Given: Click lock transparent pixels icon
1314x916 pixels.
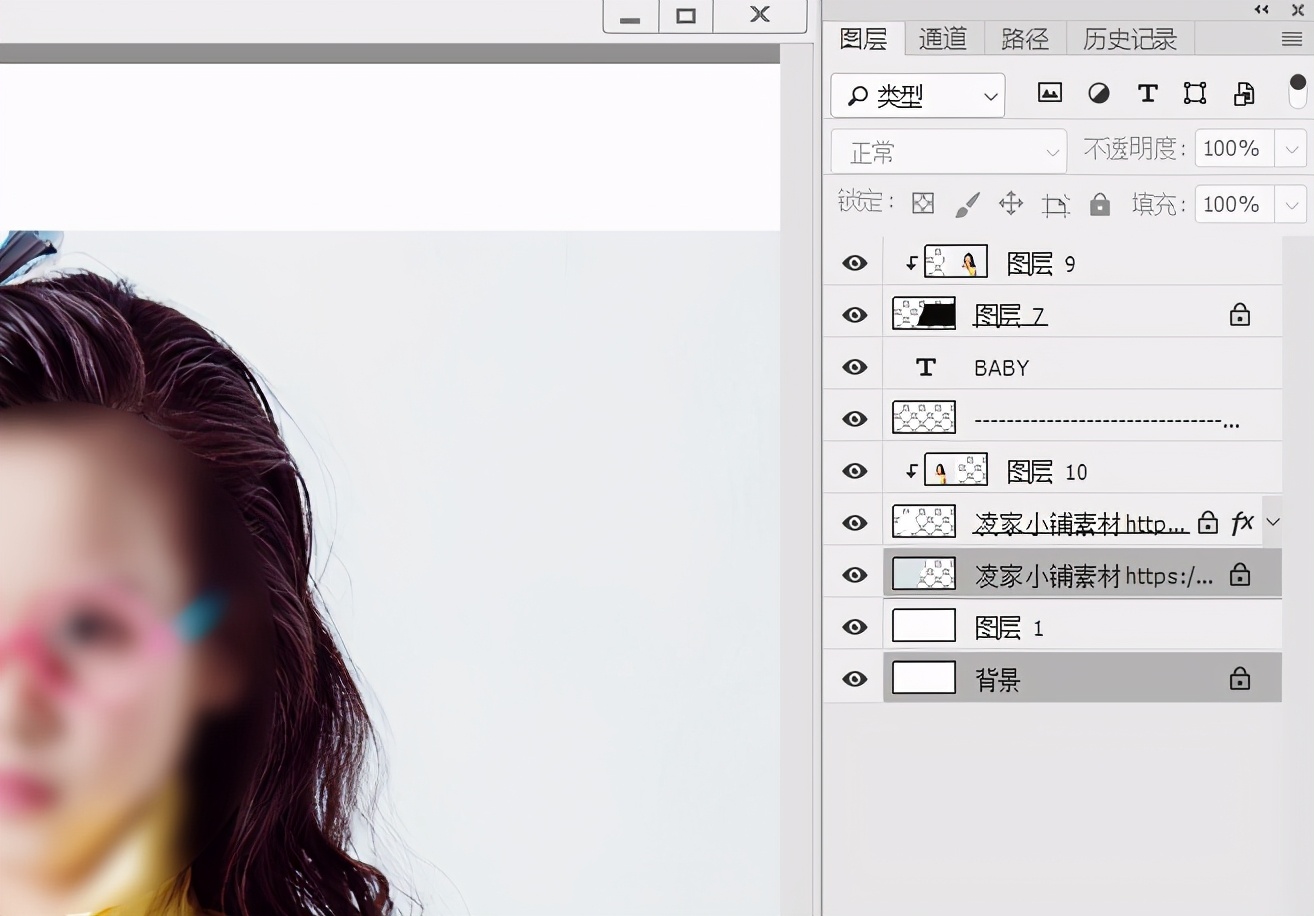Looking at the screenshot, I should point(923,204).
